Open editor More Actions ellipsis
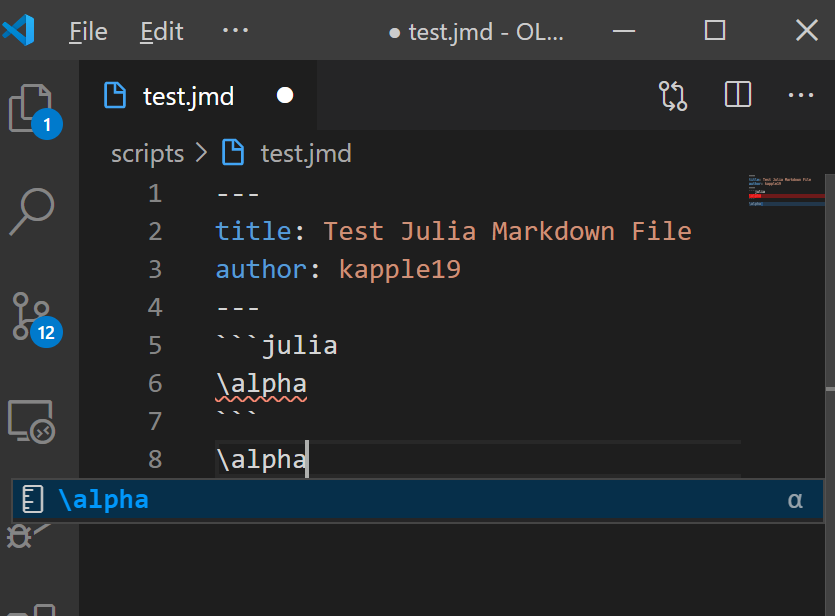835x616 pixels. (x=800, y=95)
